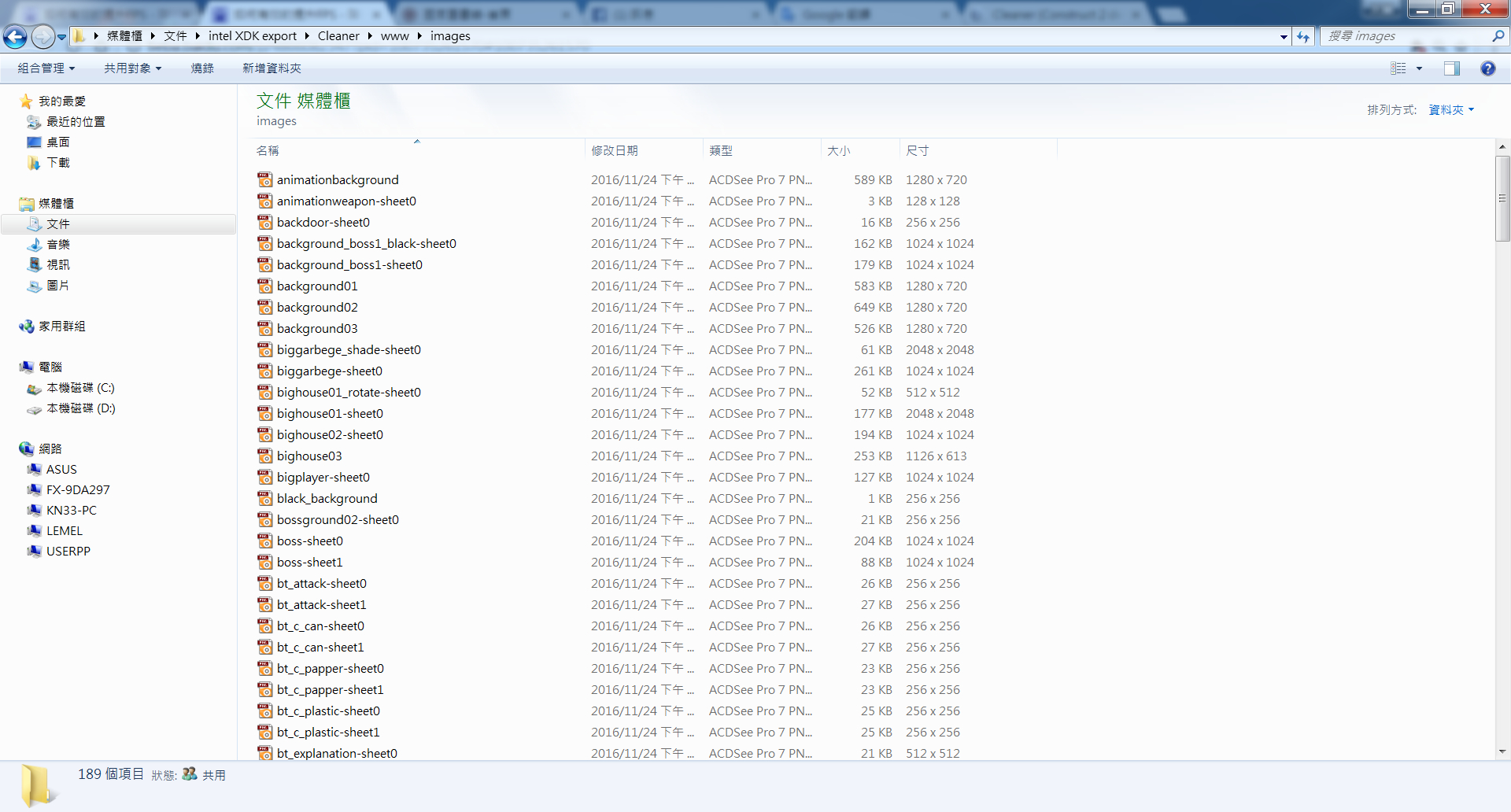
Task: Expand the dropdown arrow after 'www' breadcrumb
Action: 419,36
